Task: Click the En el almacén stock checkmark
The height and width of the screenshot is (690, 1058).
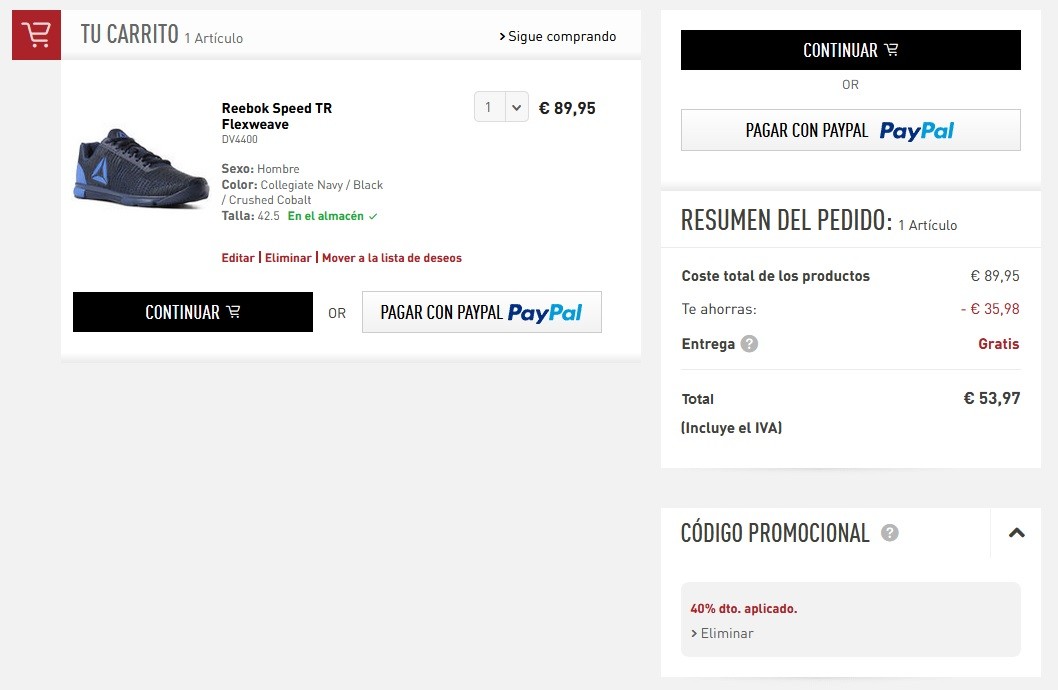Action: tap(373, 216)
